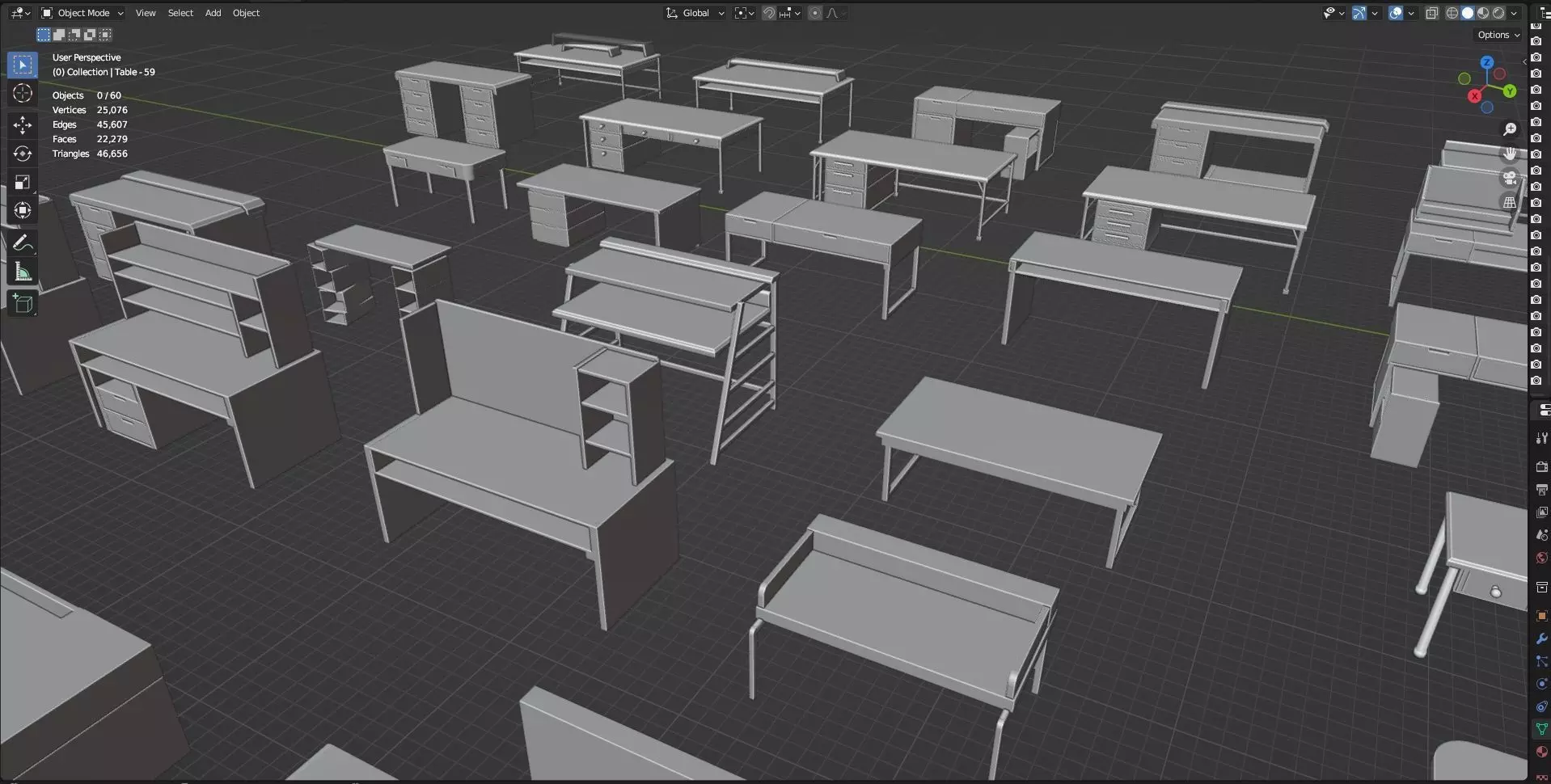Open the View Layer properties tab
This screenshot has width=1551, height=784.
click(1541, 512)
